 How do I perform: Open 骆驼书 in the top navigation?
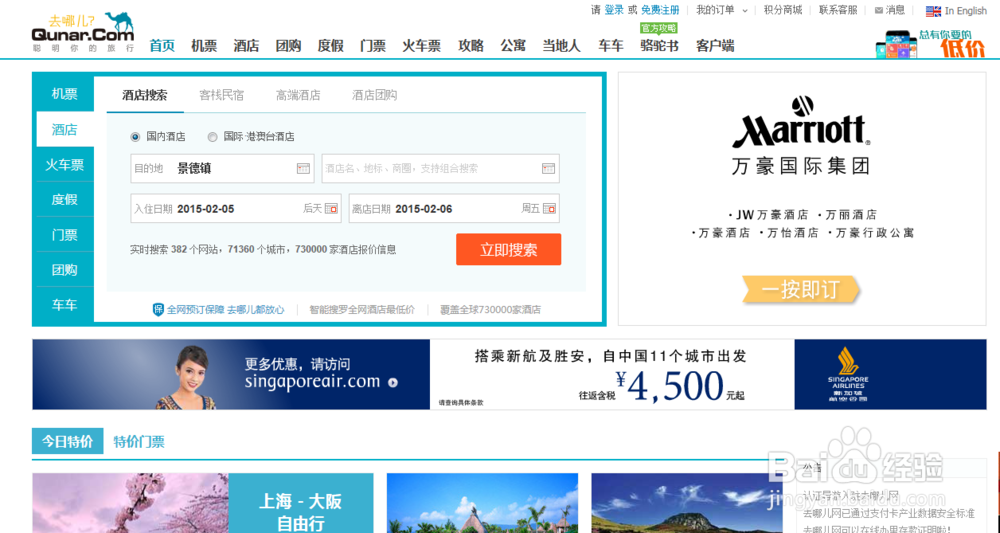tap(659, 46)
